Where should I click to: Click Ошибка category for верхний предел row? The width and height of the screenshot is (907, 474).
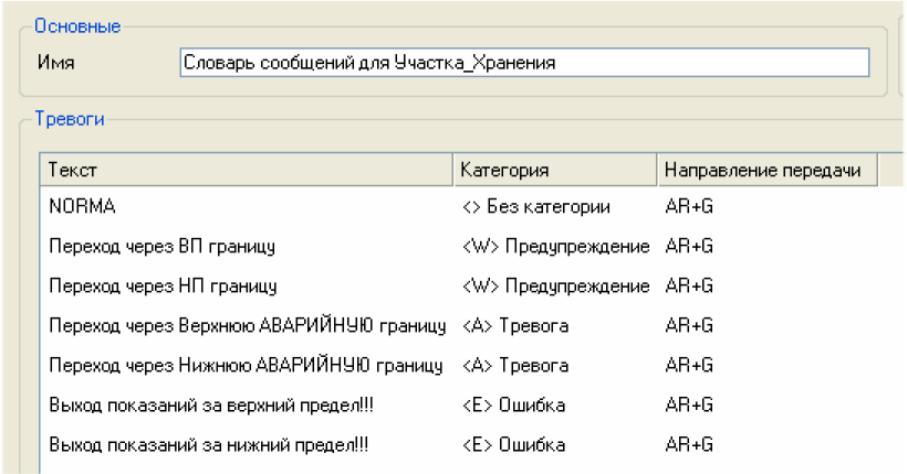point(513,405)
